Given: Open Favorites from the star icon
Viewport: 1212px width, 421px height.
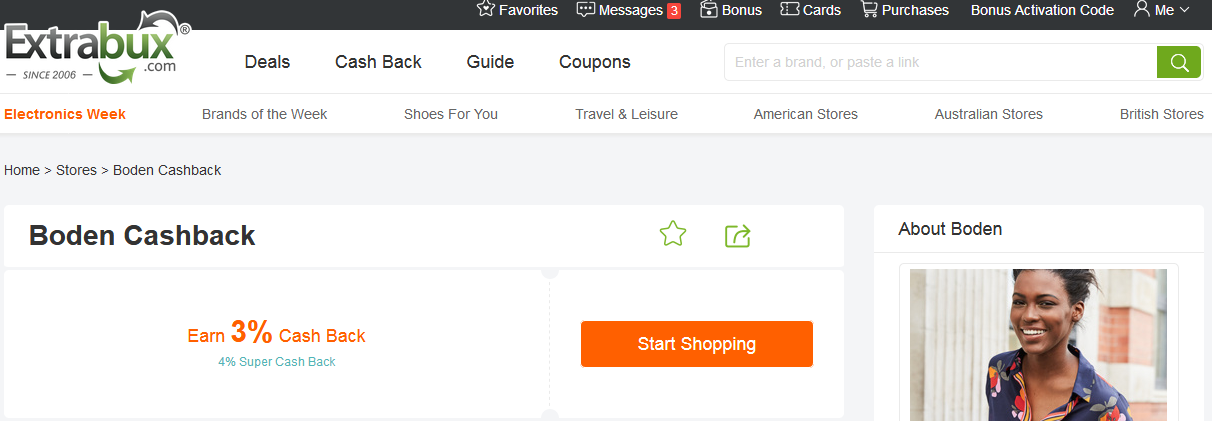Looking at the screenshot, I should (x=486, y=10).
